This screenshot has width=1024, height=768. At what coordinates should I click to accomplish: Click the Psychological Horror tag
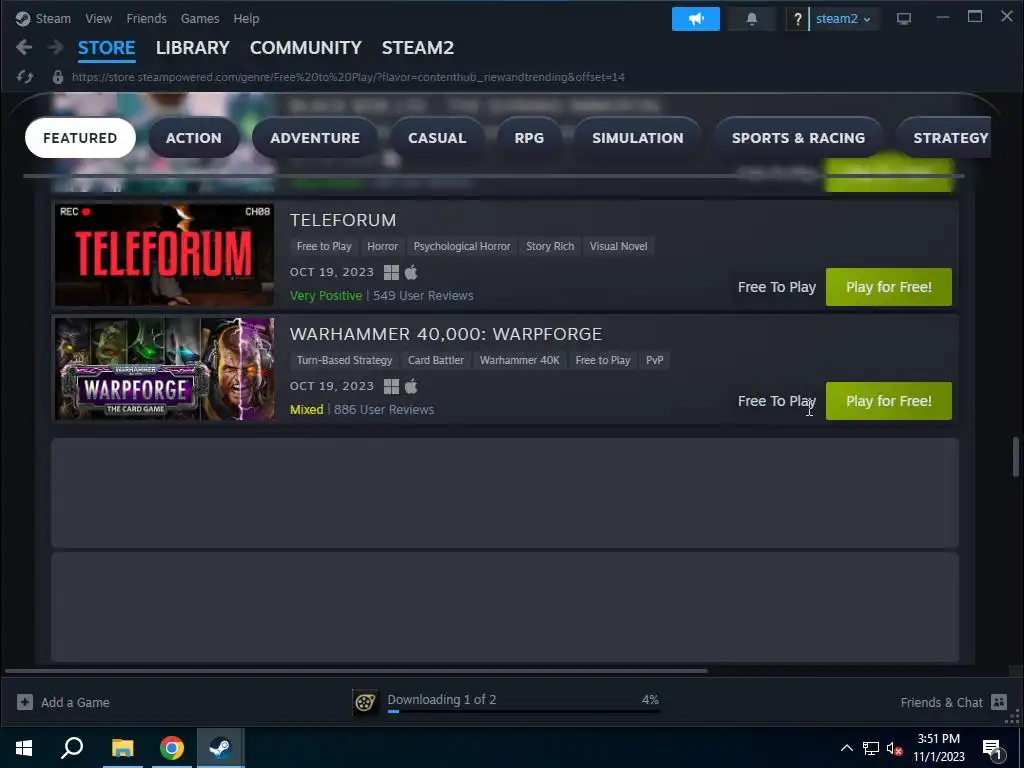[x=462, y=246]
